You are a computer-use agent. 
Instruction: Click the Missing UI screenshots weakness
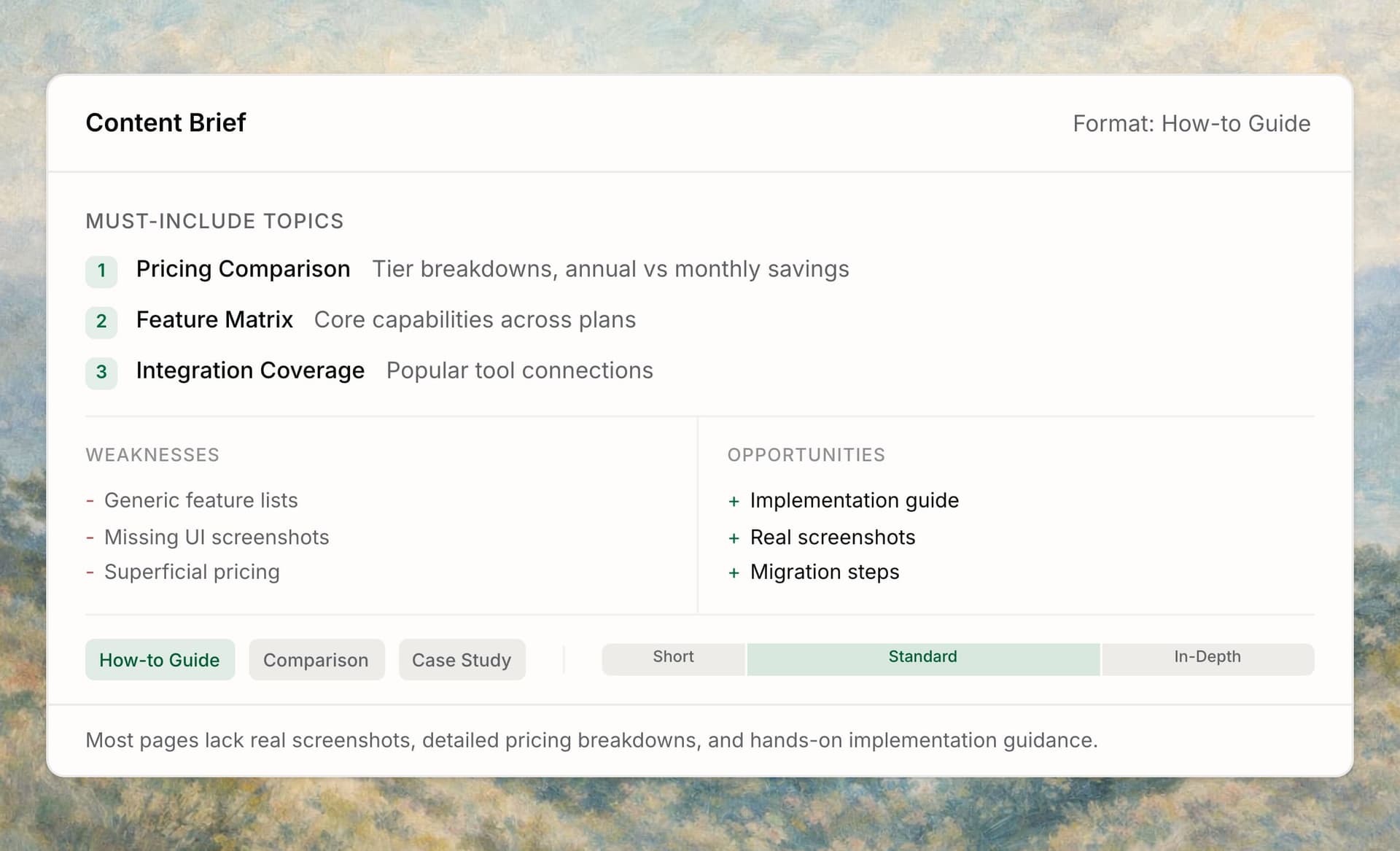tap(217, 537)
